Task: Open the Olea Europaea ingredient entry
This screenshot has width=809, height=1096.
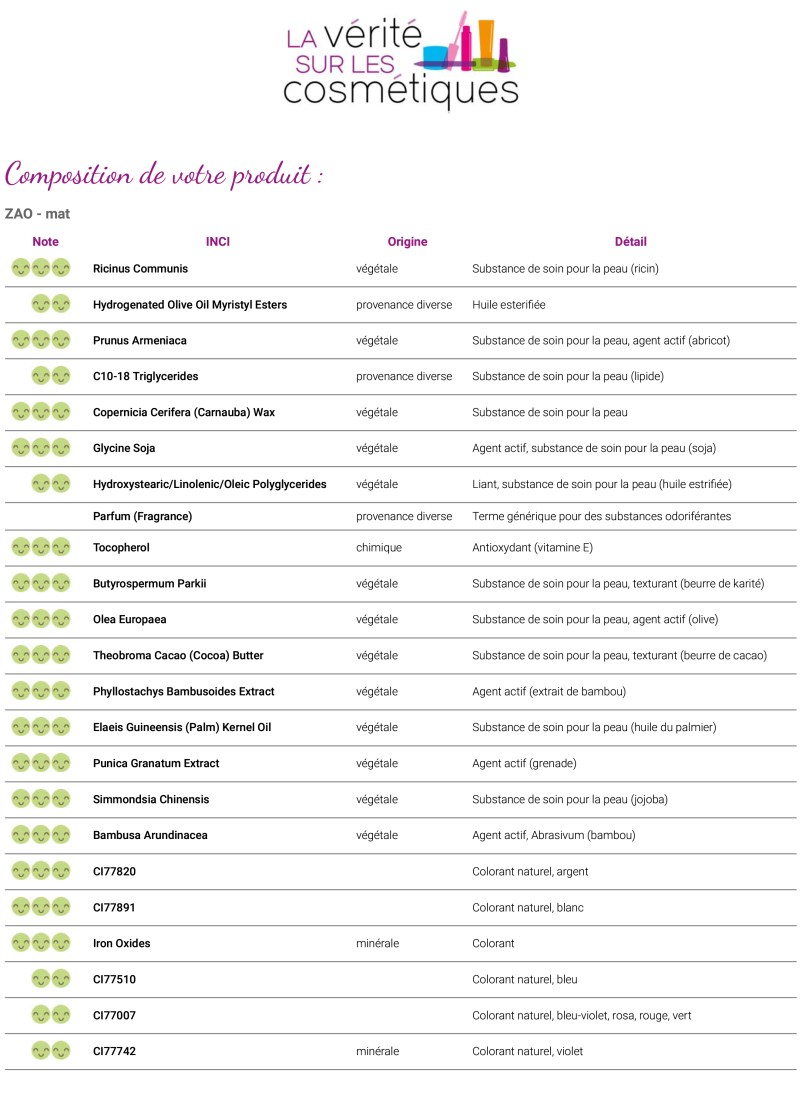Action: 129,619
